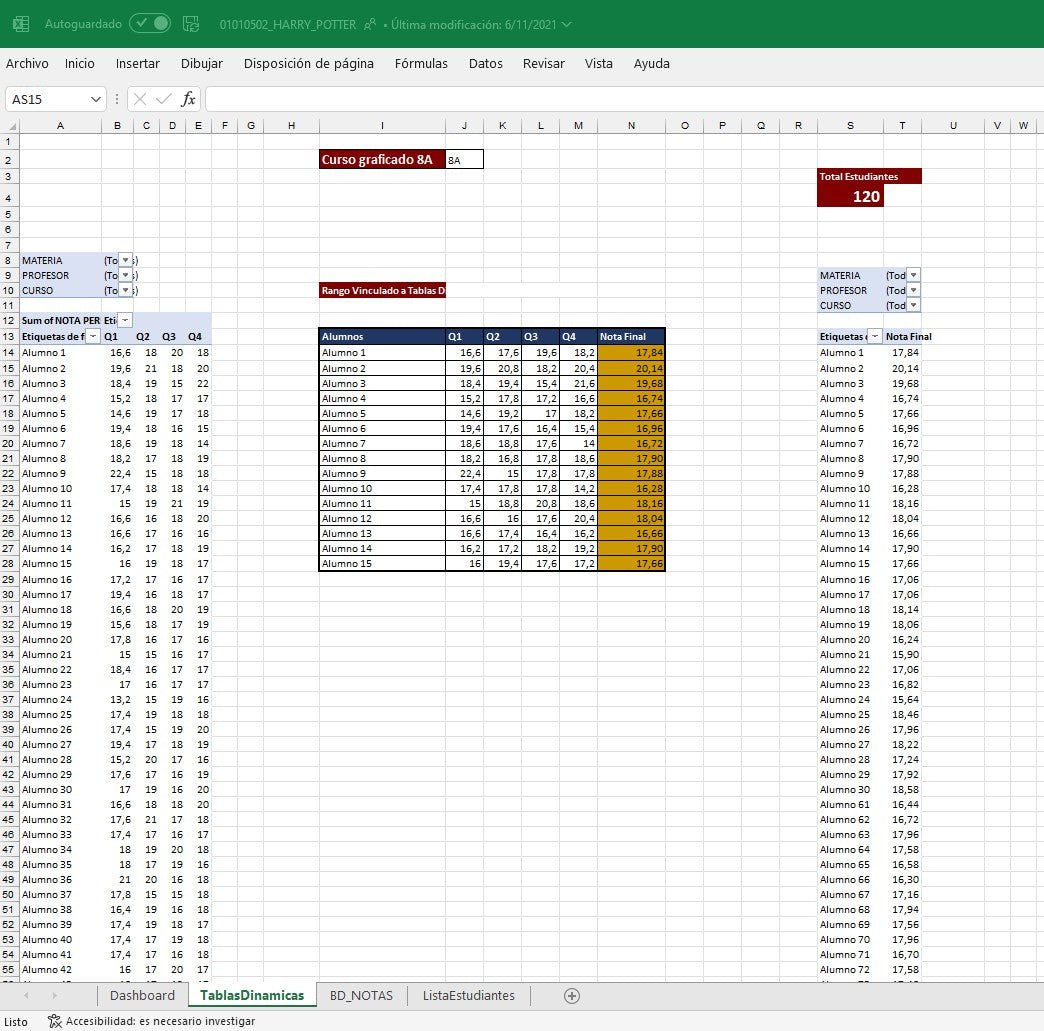Expand the Última modificación chevron
The image size is (1044, 1031).
[567, 25]
